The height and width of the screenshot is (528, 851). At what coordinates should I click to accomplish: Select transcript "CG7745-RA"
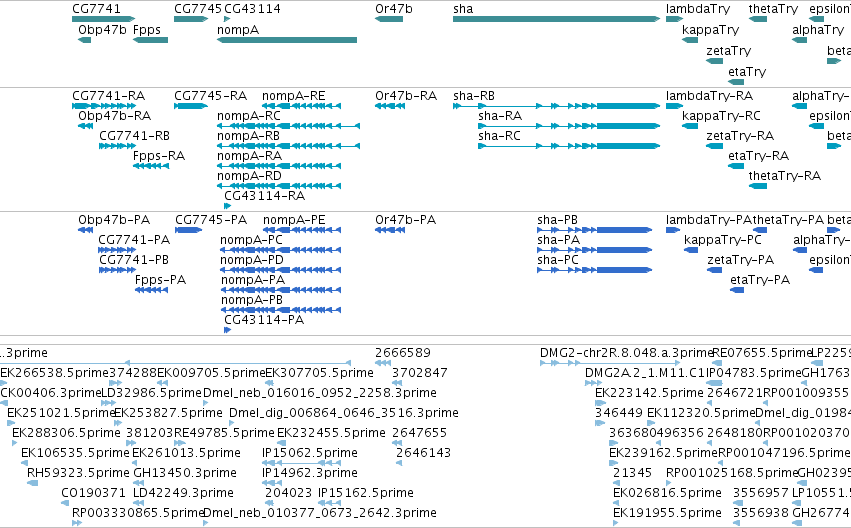click(211, 96)
